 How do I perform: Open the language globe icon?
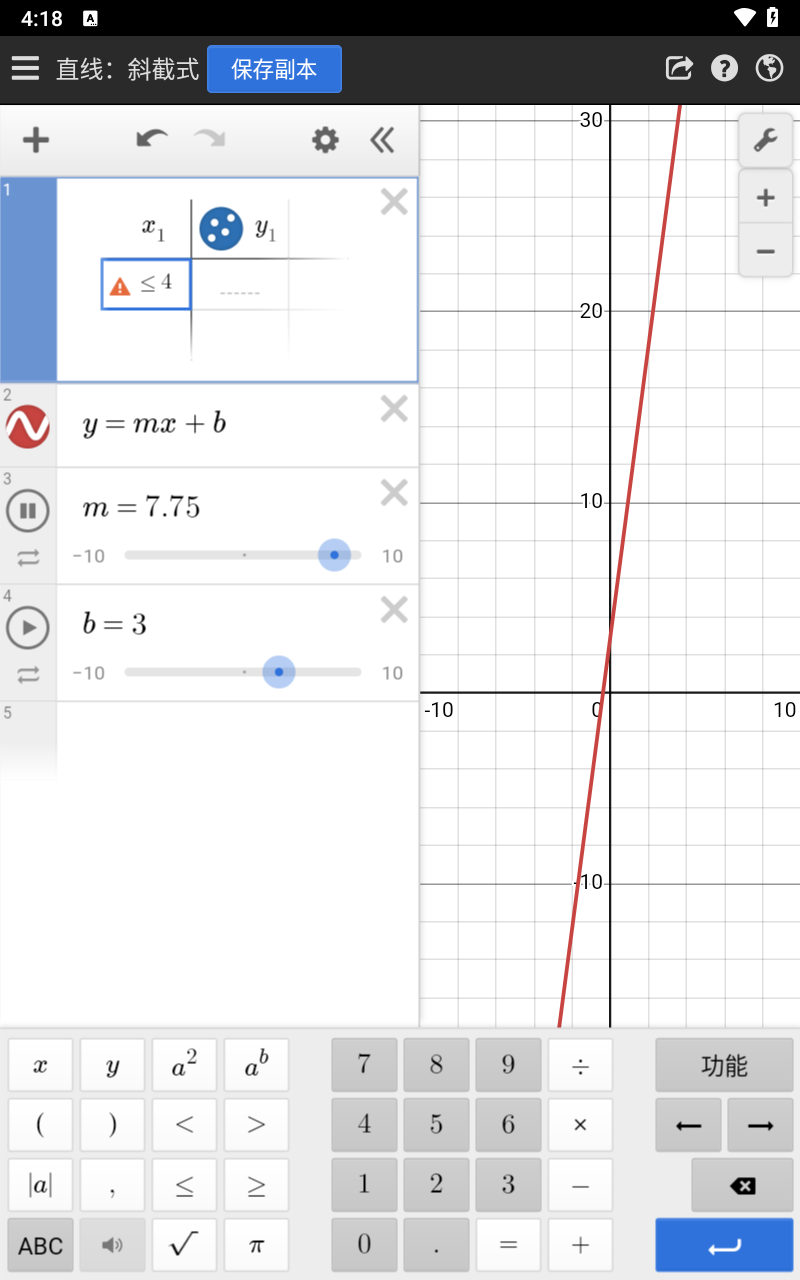tap(769, 68)
